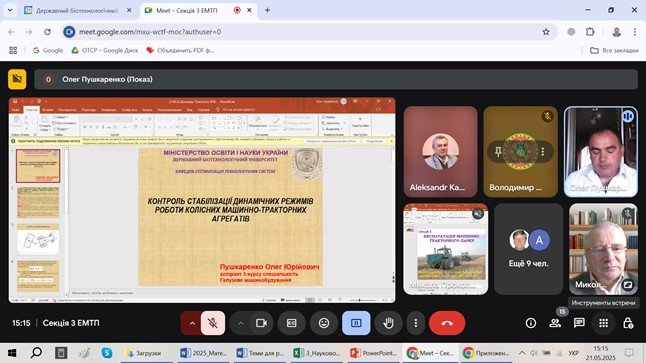This screenshot has width=646, height=363.
Task: Expand video settings arrow beside camera
Action: (241, 323)
